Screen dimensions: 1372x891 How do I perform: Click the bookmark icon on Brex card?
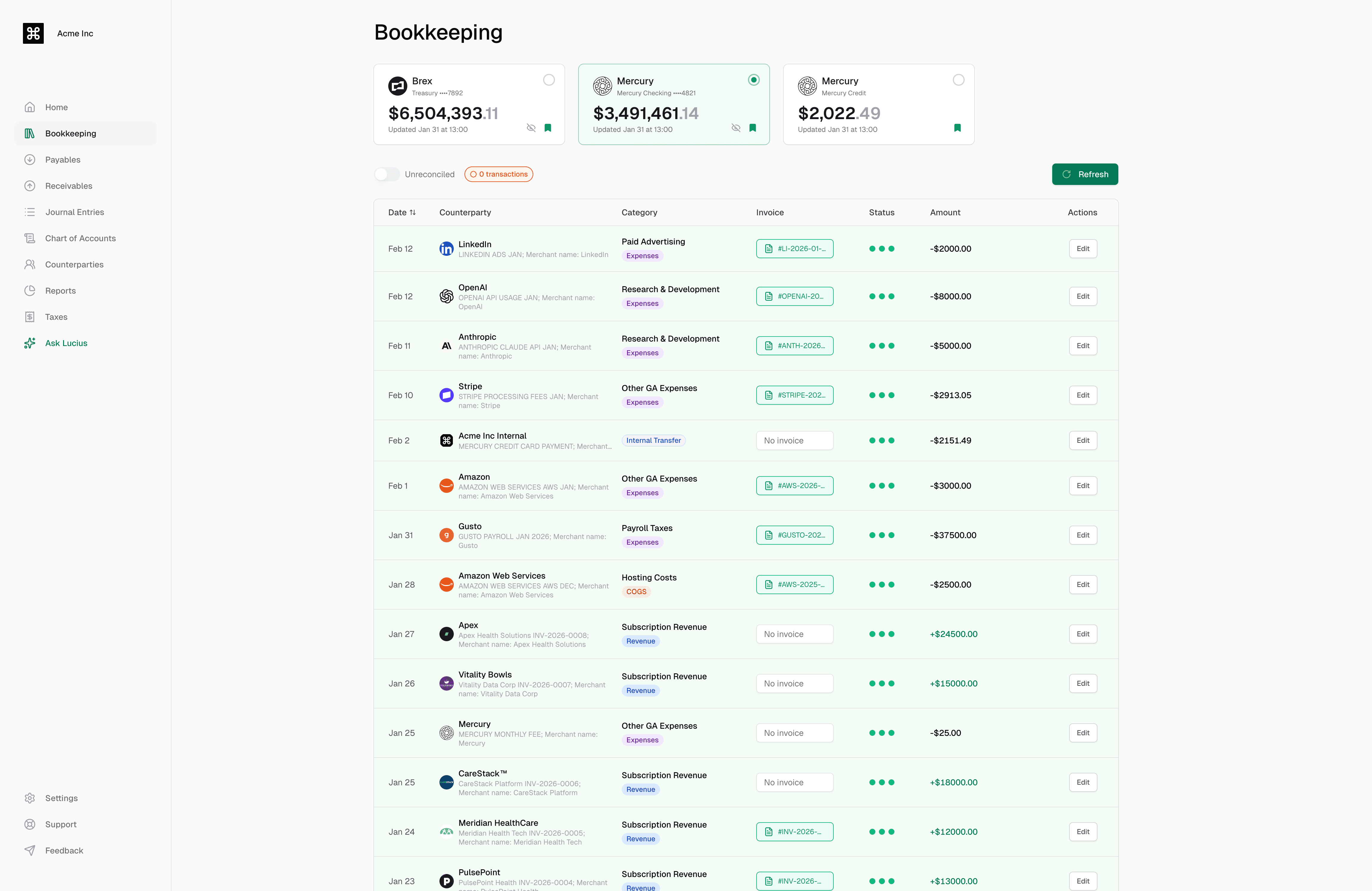click(548, 128)
